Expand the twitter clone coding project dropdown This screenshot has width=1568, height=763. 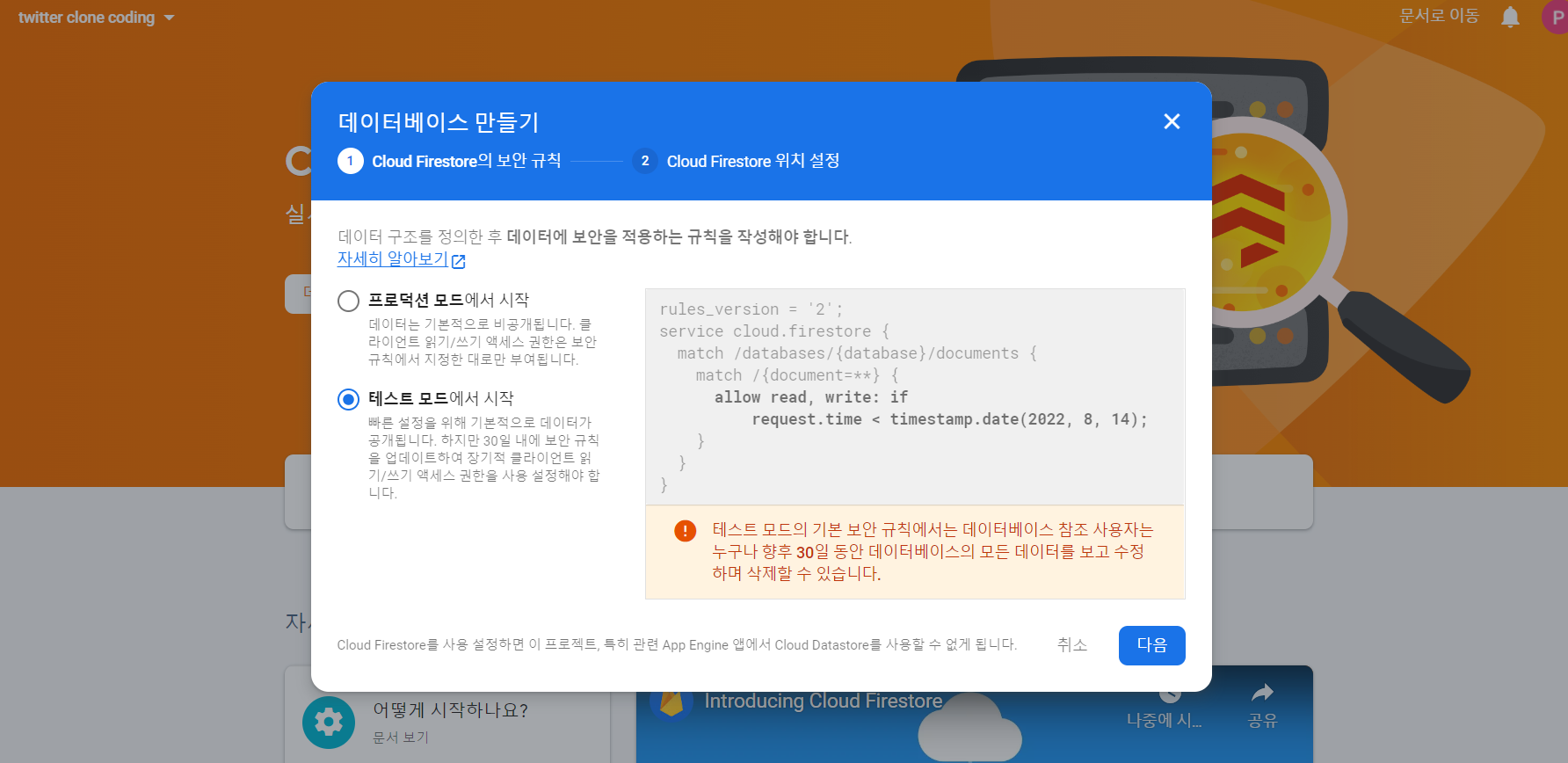pos(96,18)
